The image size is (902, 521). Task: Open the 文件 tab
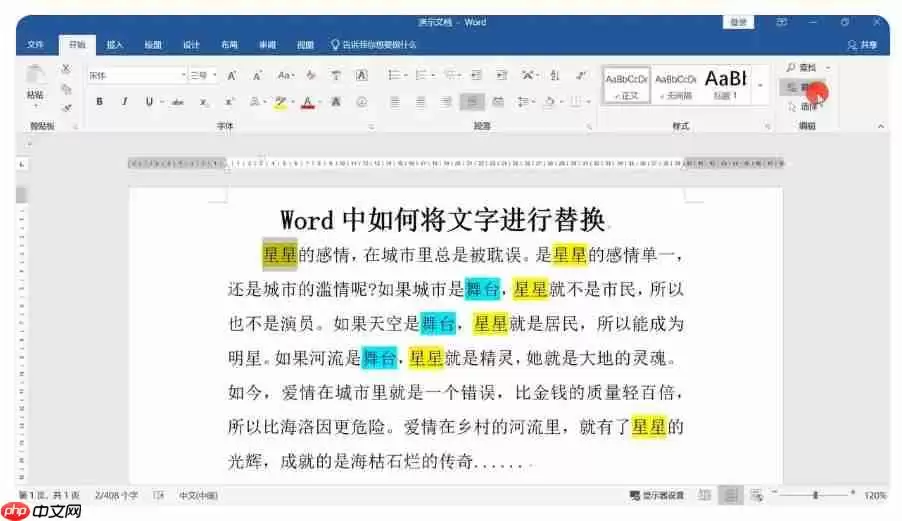(35, 44)
